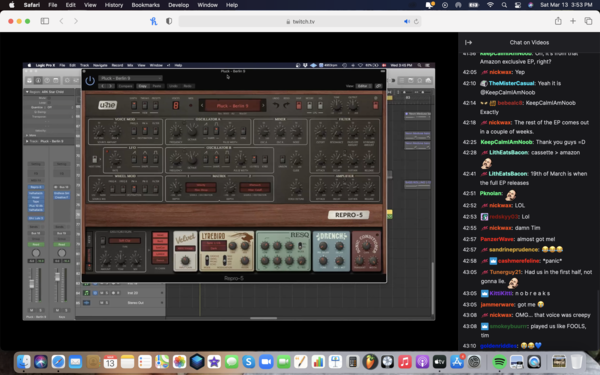Toggle Oscillator A sync switch
The height and width of the screenshot is (375, 600).
click(x=243, y=131)
